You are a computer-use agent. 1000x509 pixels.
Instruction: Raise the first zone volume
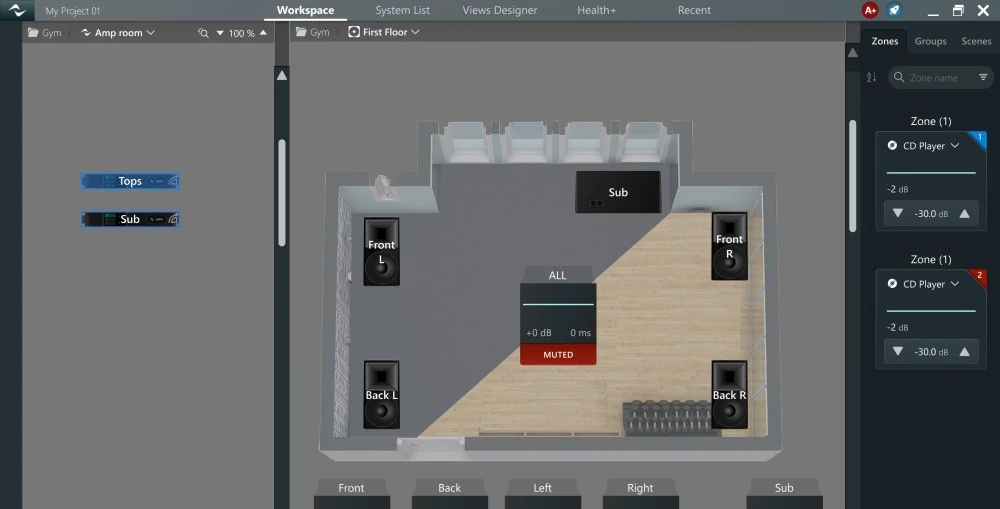(964, 213)
